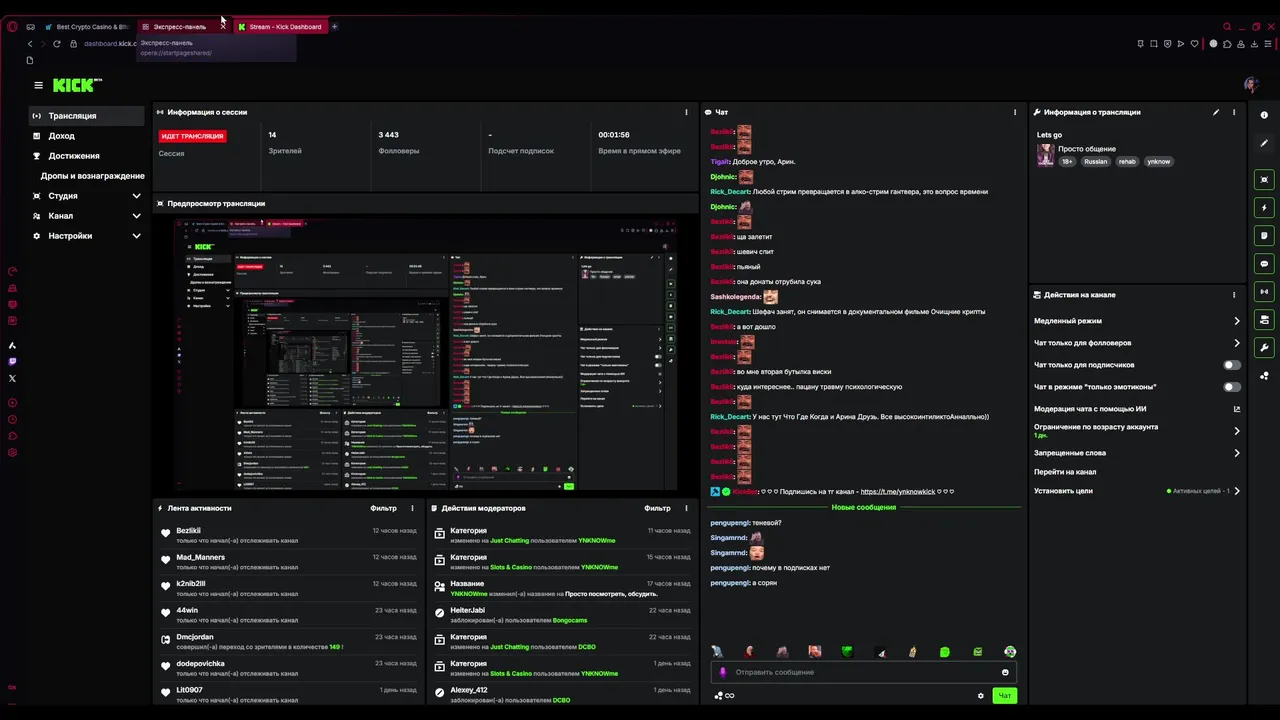Click the wrench icon in the right sidebar
Screen dimensions: 1280x720
click(1264, 348)
